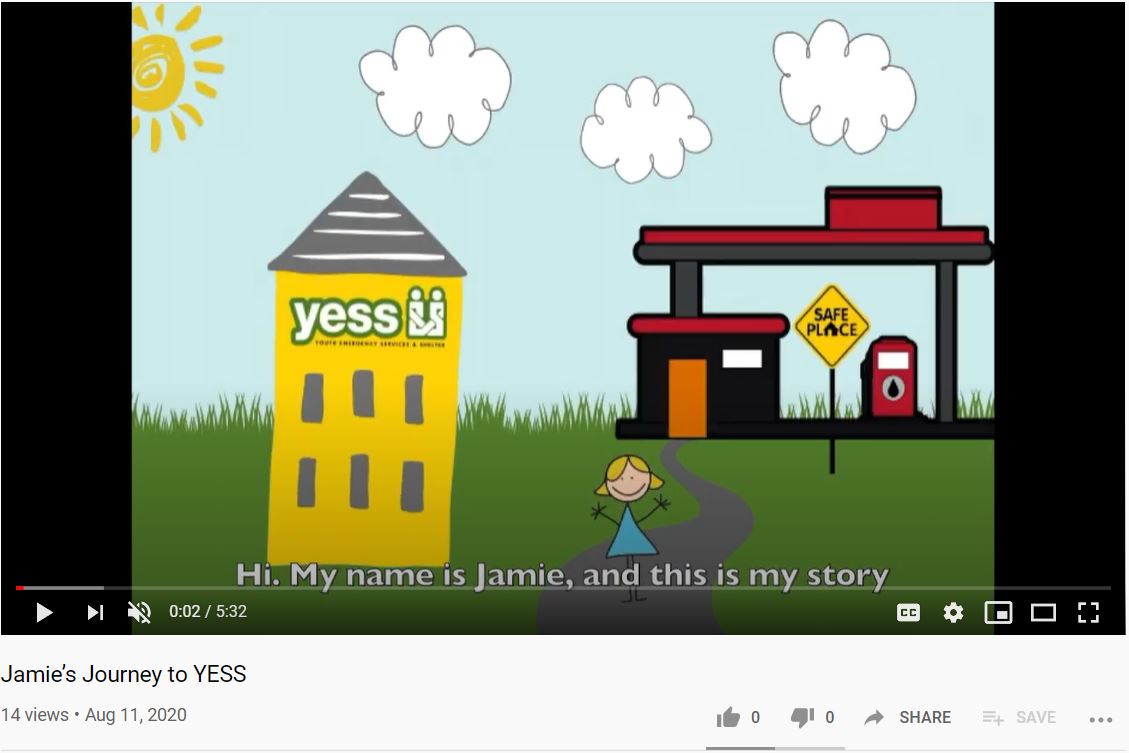Open video settings gear menu

coord(953,613)
